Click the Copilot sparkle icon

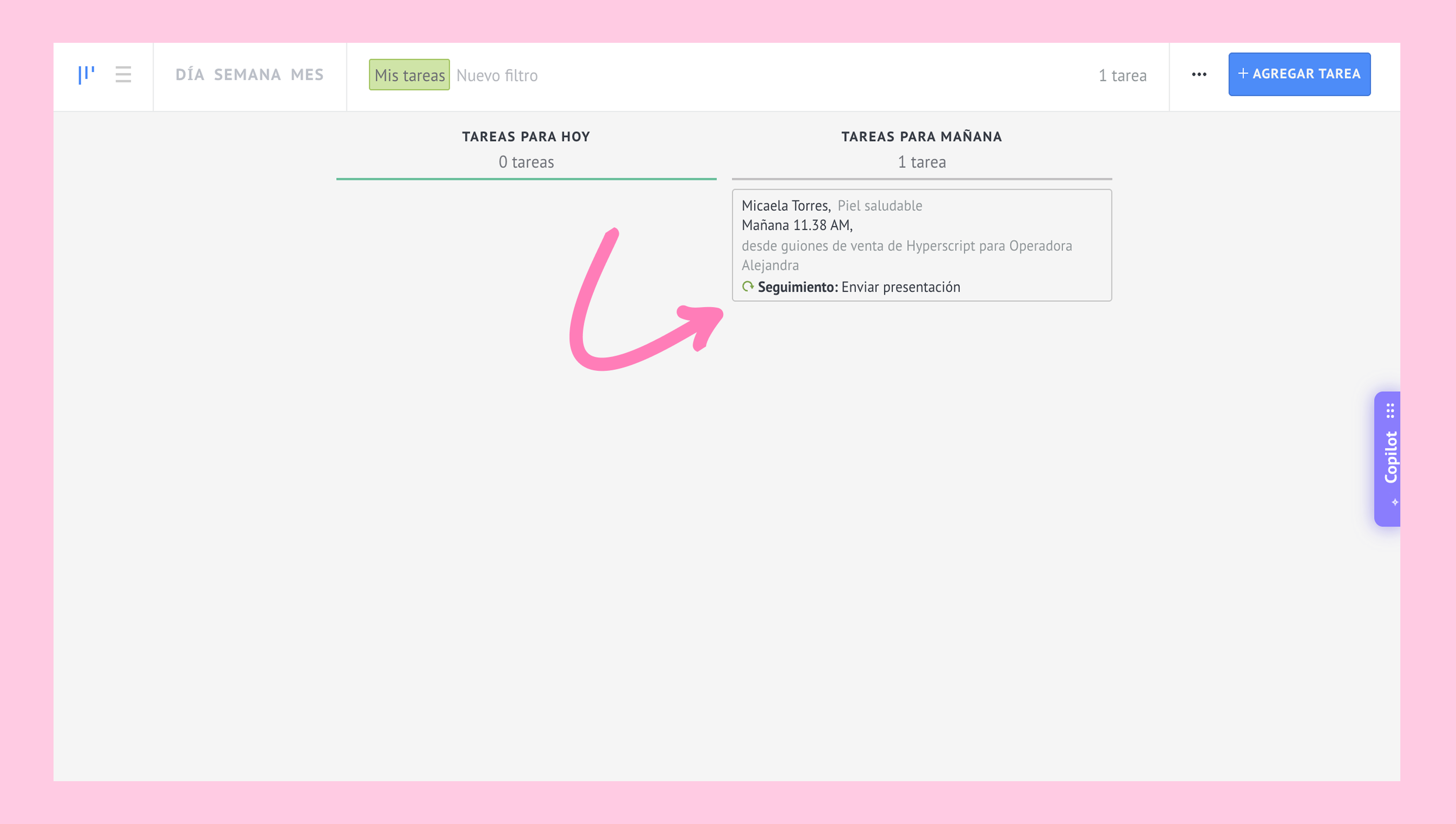pos(1394,502)
